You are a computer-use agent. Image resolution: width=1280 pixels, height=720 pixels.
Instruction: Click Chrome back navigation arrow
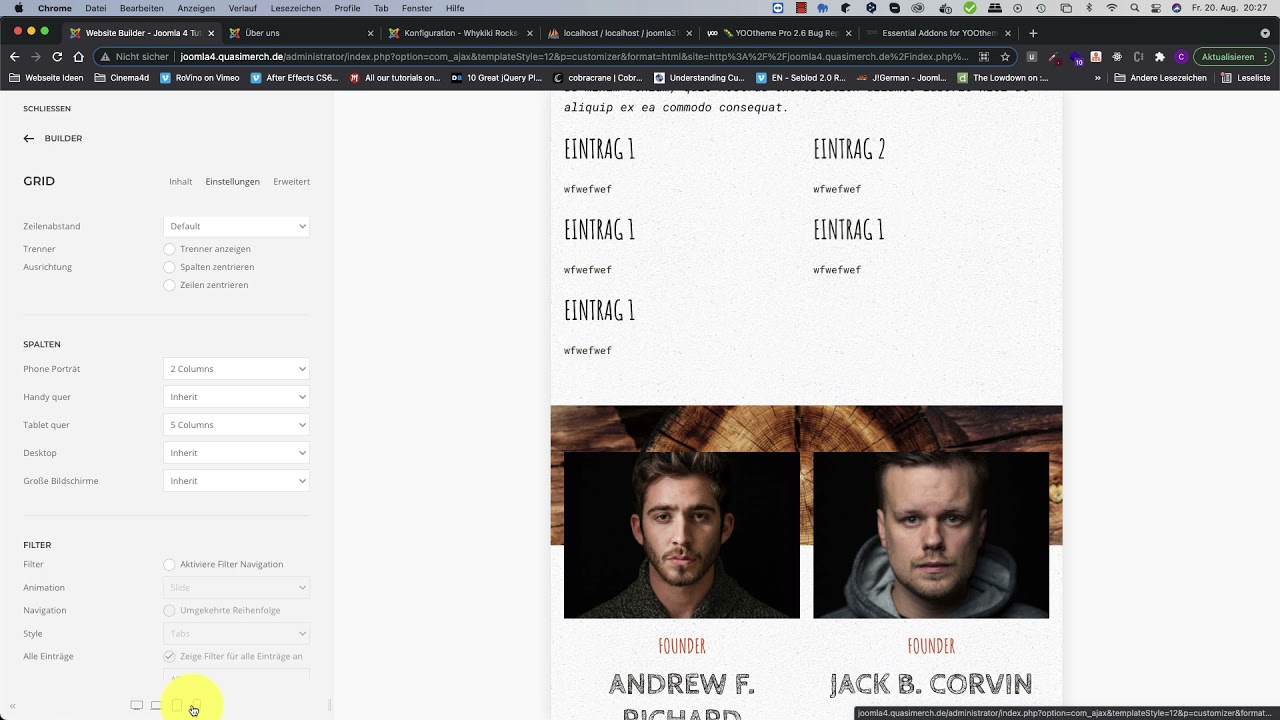[15, 57]
